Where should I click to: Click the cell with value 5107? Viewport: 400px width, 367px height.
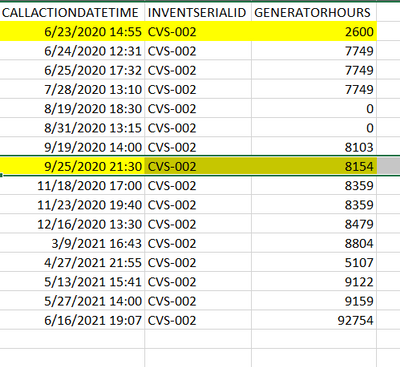click(x=314, y=263)
